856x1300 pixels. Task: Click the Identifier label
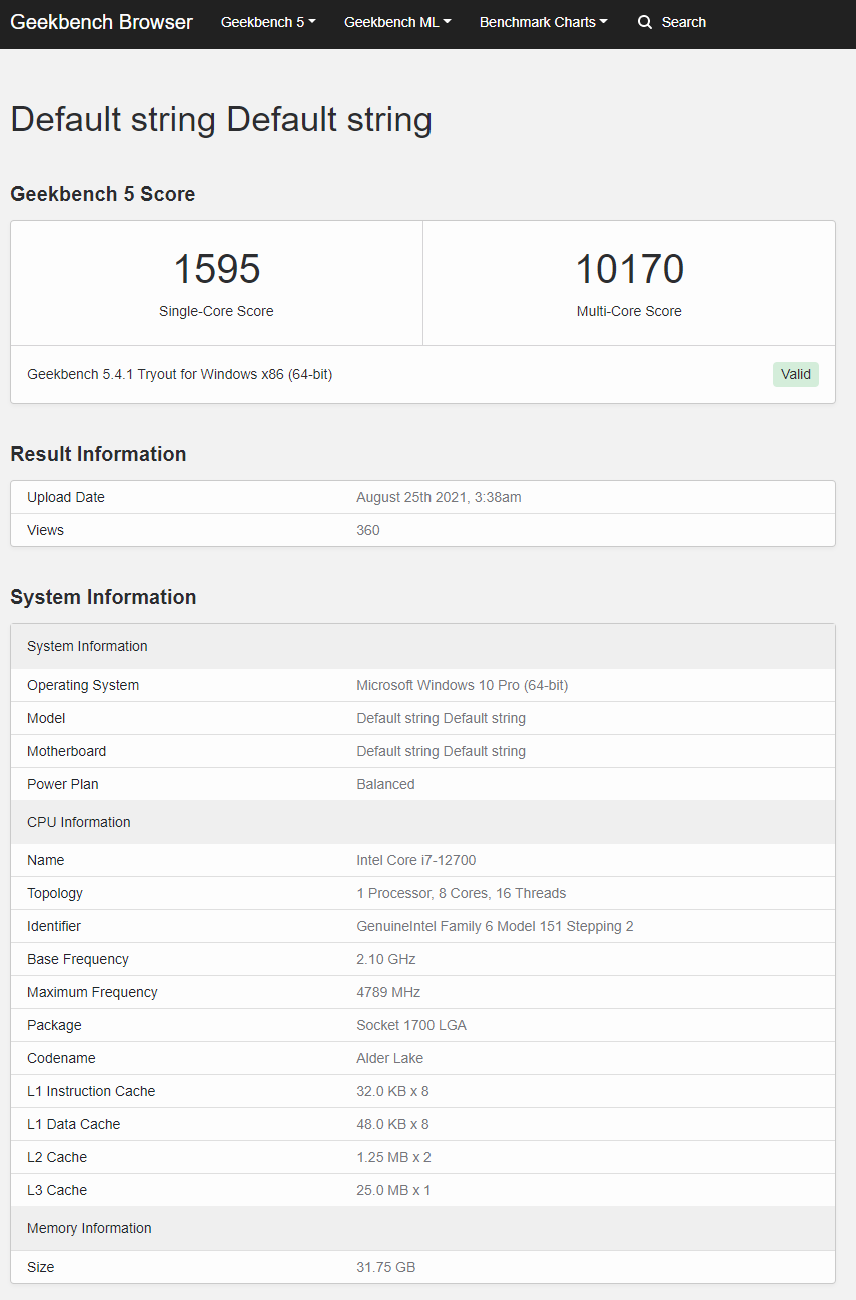(54, 926)
